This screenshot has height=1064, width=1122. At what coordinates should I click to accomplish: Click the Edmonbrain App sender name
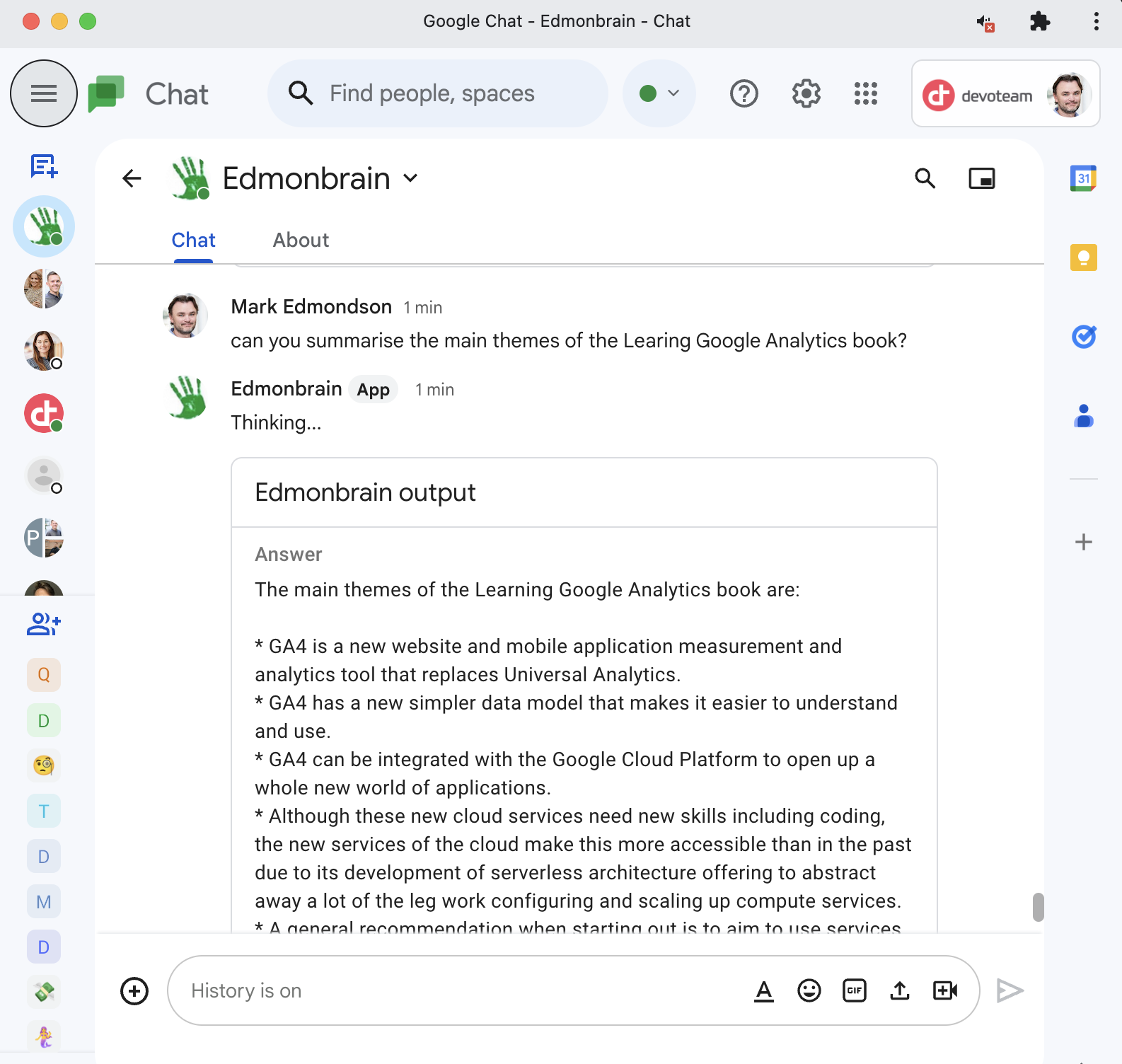click(287, 388)
